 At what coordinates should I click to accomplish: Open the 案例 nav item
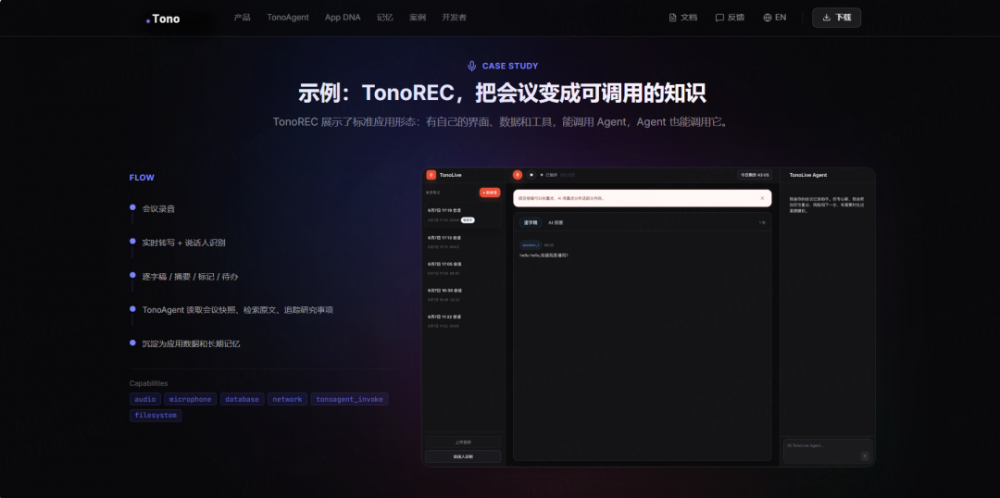coord(418,17)
